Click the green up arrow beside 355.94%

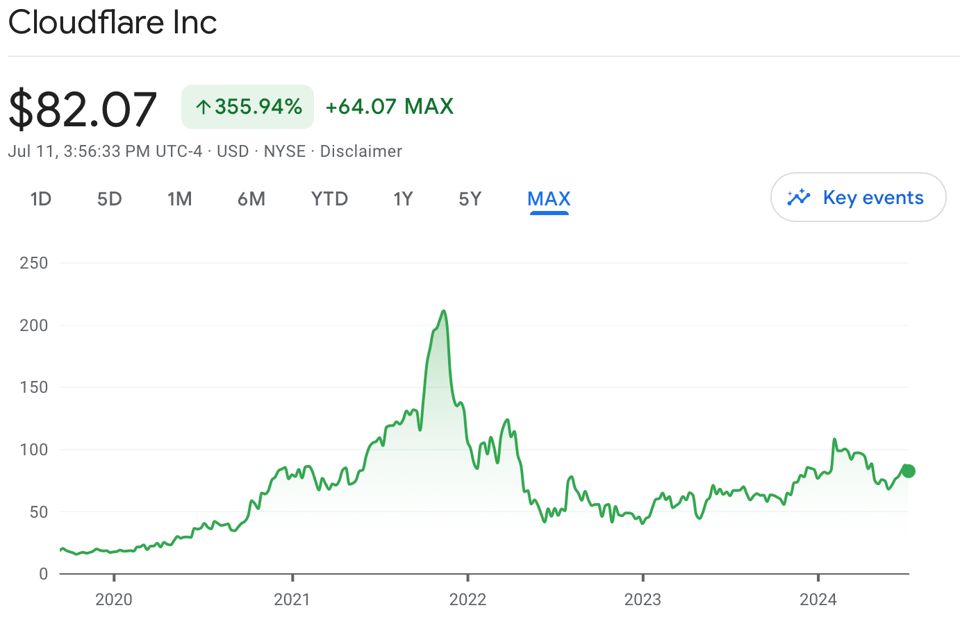(202, 107)
